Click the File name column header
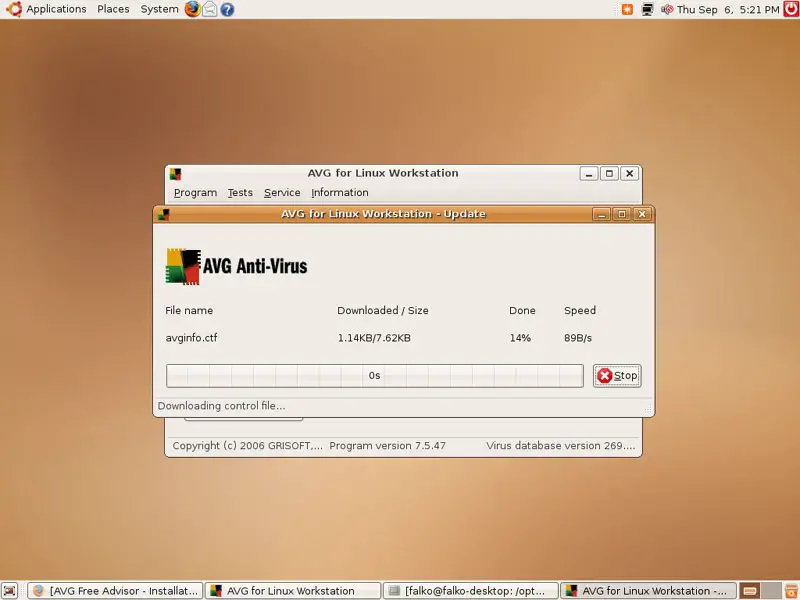Image resolution: width=800 pixels, height=600 pixels. click(x=189, y=311)
